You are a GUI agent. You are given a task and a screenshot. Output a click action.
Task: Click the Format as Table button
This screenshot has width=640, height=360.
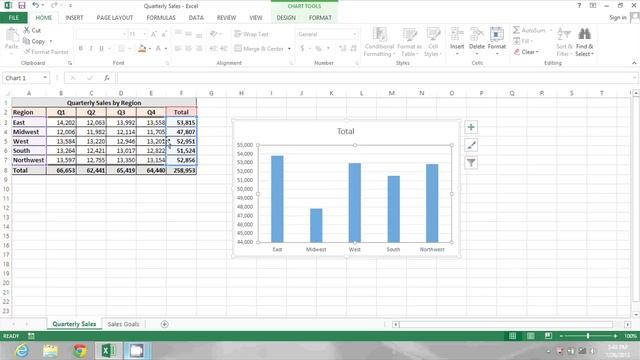click(x=409, y=41)
